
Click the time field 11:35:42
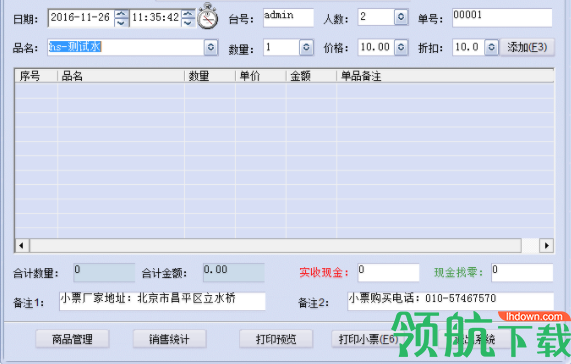click(x=155, y=17)
